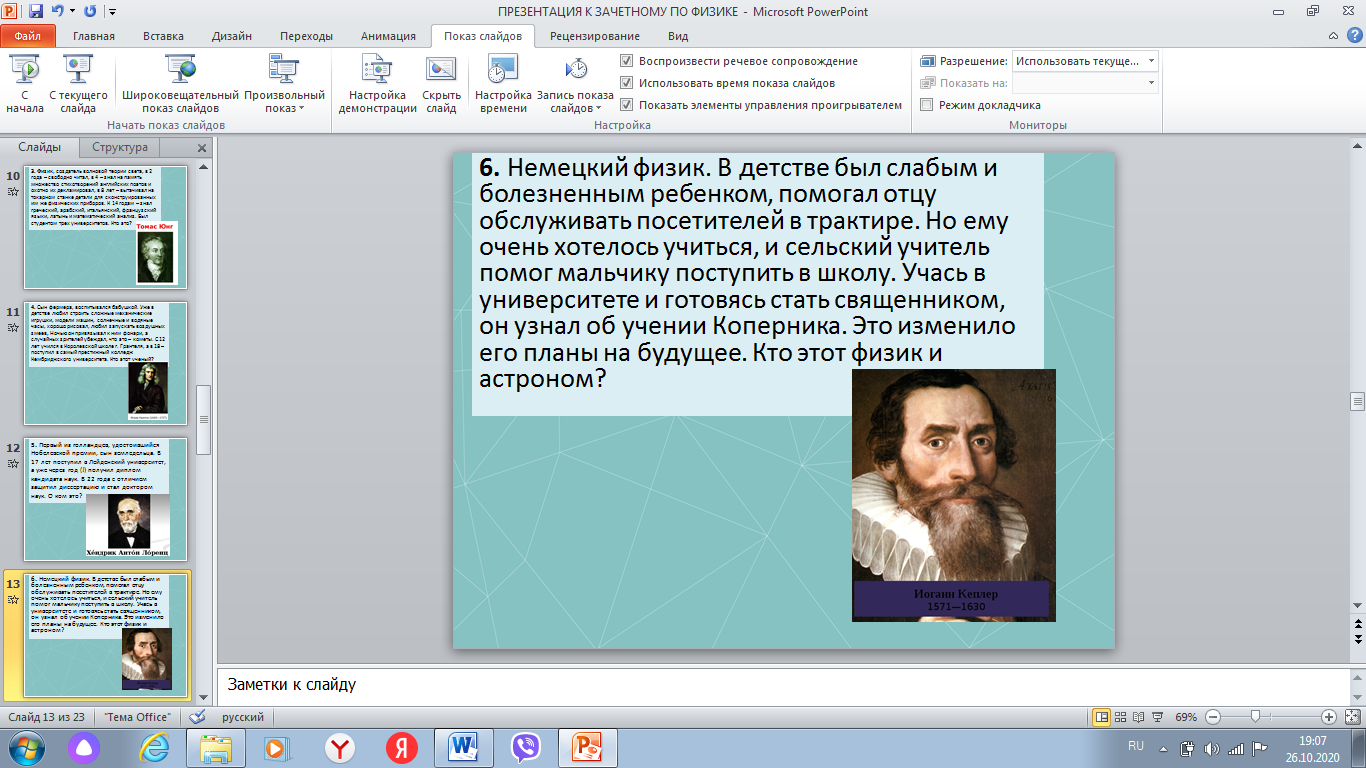This screenshot has height=768, width=1366.
Task: Open Разрешение resolution combo box
Action: (1085, 61)
